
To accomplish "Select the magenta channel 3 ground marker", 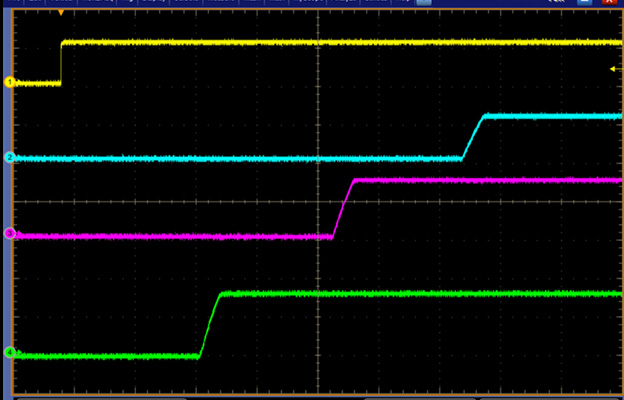I will pyautogui.click(x=9, y=233).
